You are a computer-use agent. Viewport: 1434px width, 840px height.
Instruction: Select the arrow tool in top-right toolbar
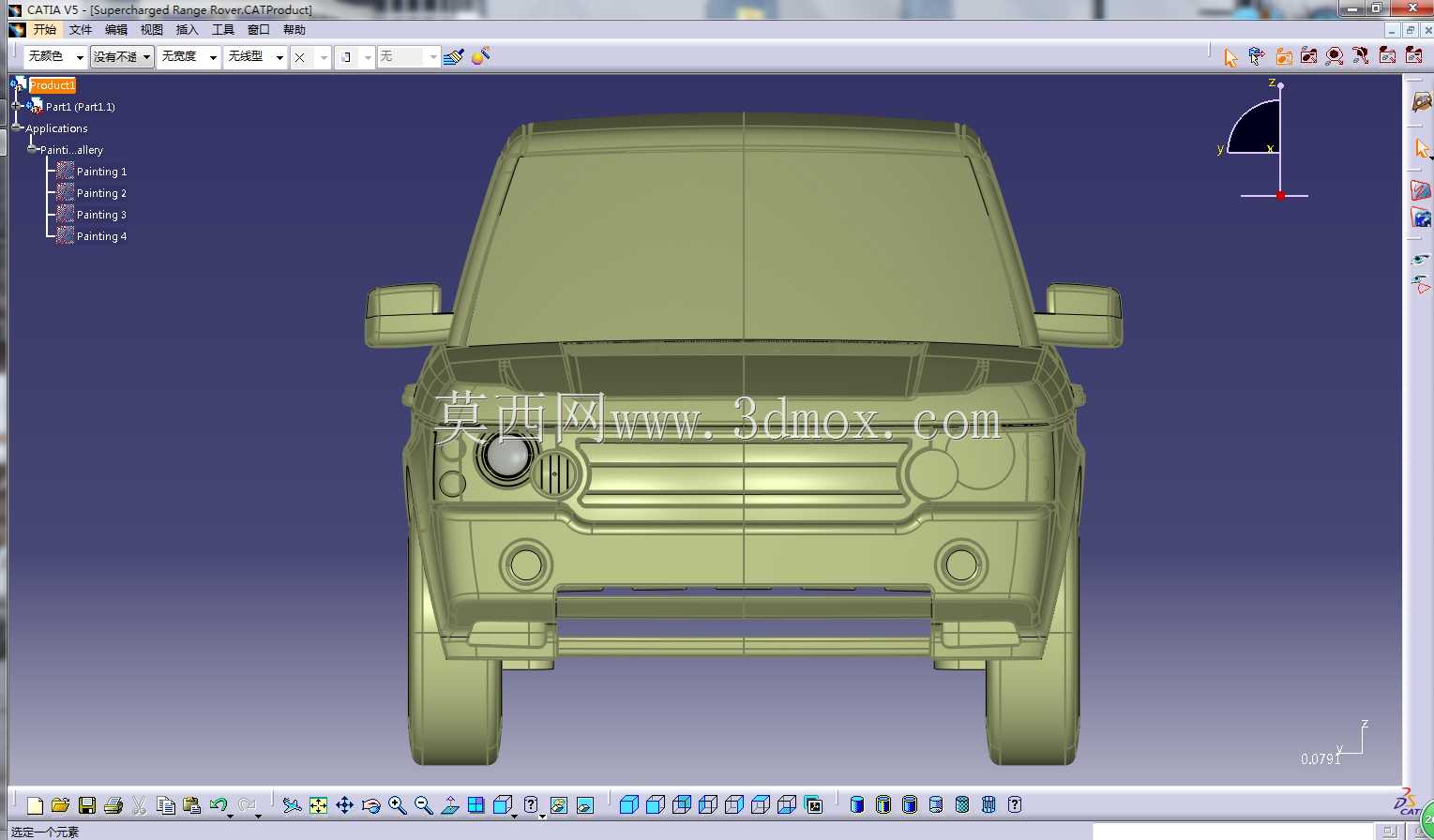point(1230,57)
